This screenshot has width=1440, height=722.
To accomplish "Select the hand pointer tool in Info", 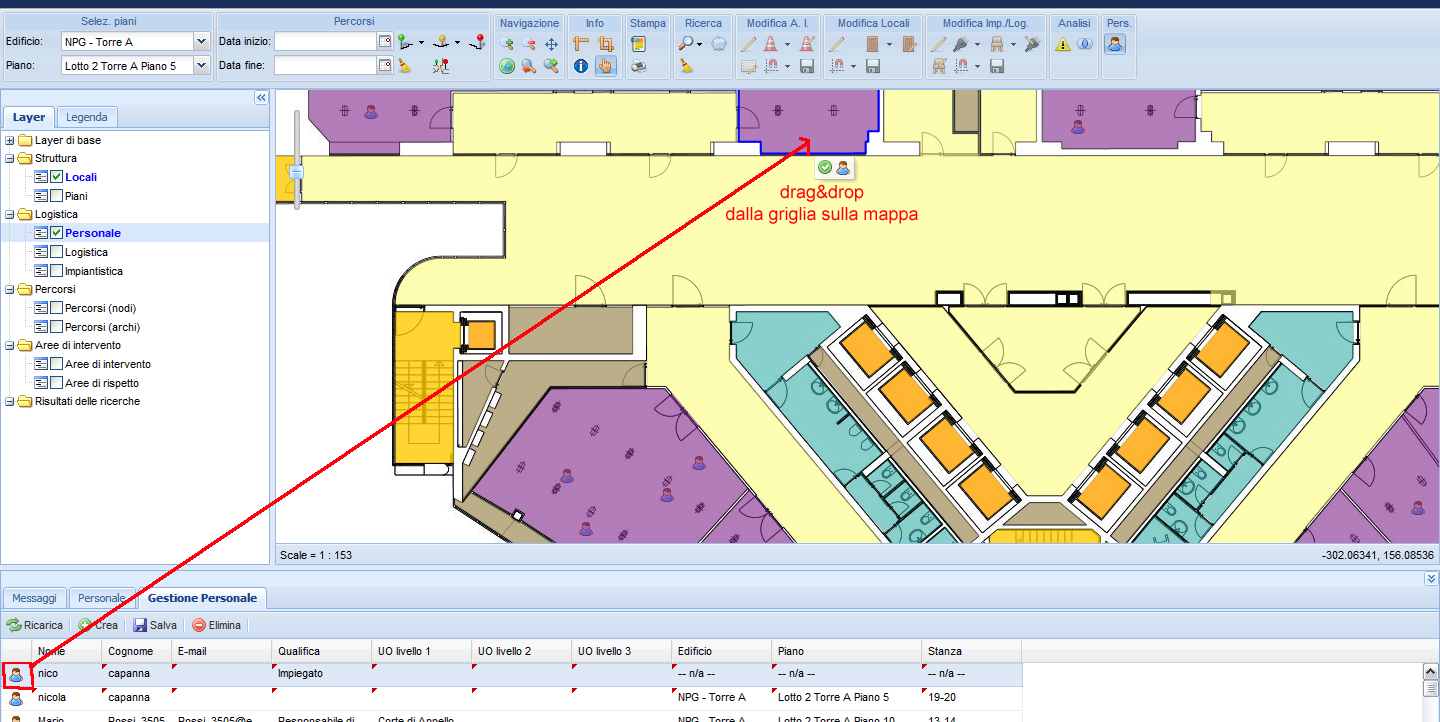I will tap(605, 66).
